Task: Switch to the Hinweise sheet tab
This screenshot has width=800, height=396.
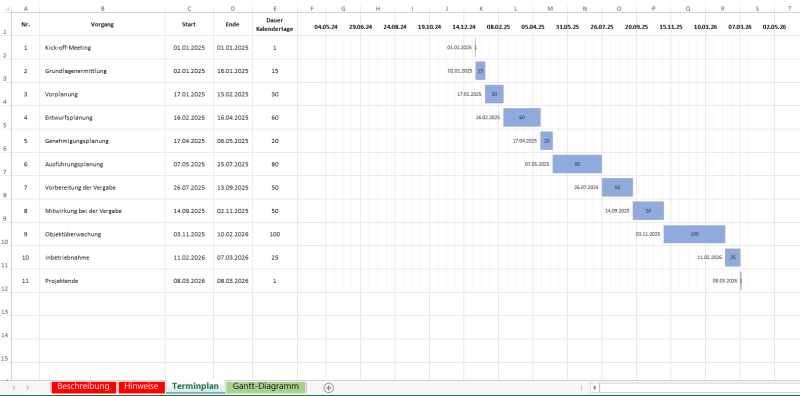Action: tap(141, 387)
